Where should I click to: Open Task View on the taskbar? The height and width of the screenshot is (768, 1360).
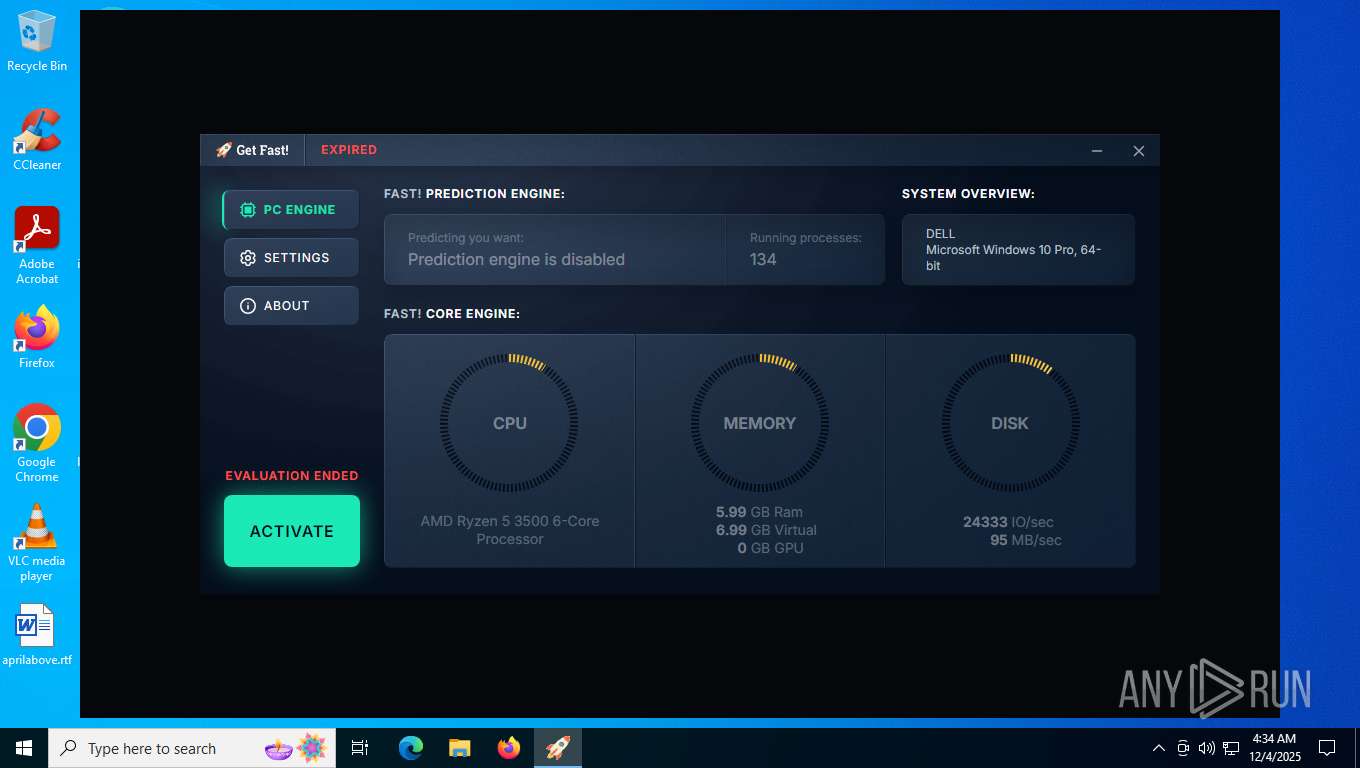click(x=360, y=748)
